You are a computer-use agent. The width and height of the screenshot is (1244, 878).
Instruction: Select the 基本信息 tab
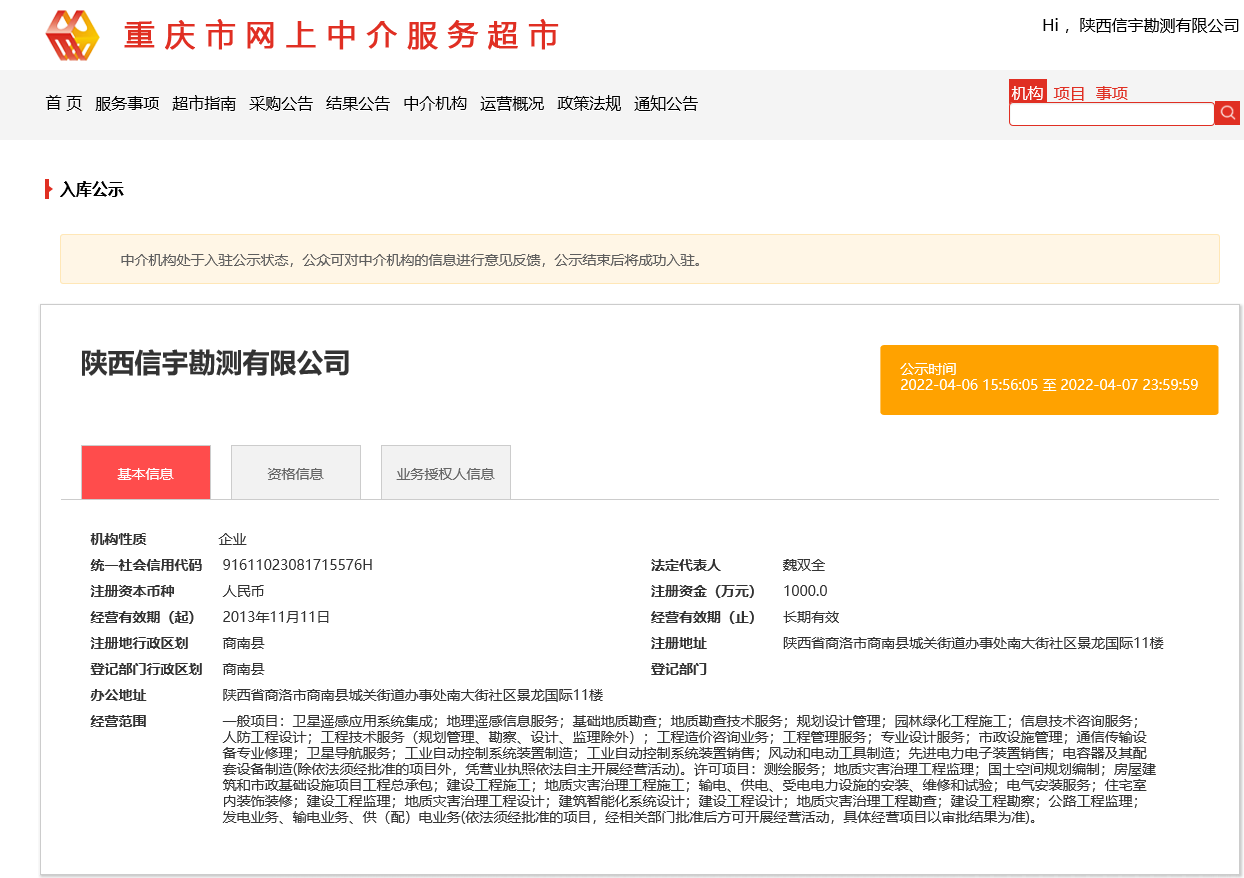click(x=146, y=471)
